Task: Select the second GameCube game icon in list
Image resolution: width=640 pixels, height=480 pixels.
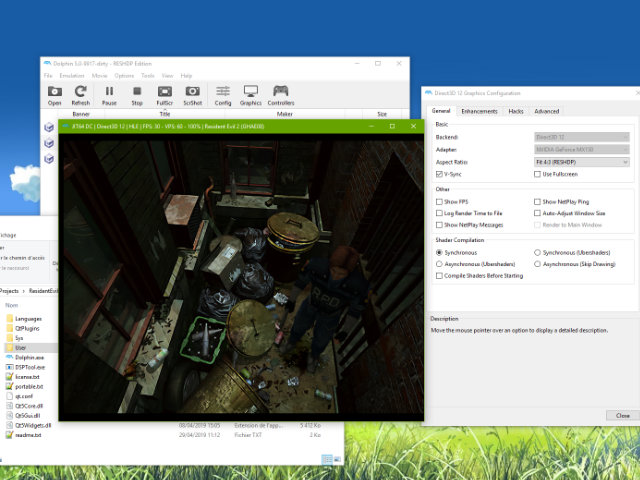Action: [x=49, y=143]
